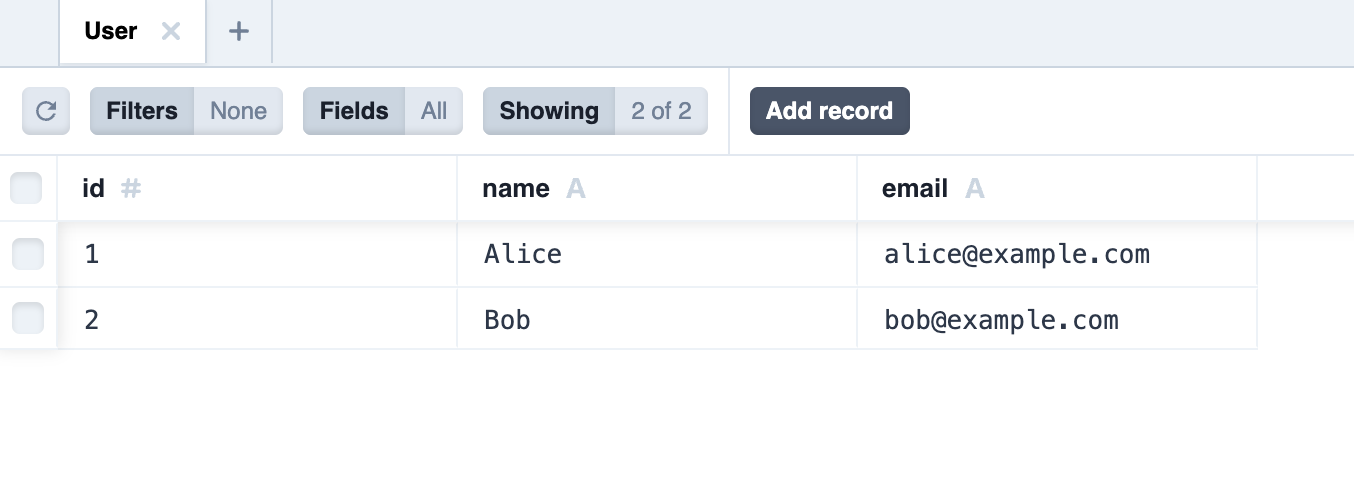Screen dimensions: 1354x498
Task: Click the email column header
Action: [x=914, y=189]
